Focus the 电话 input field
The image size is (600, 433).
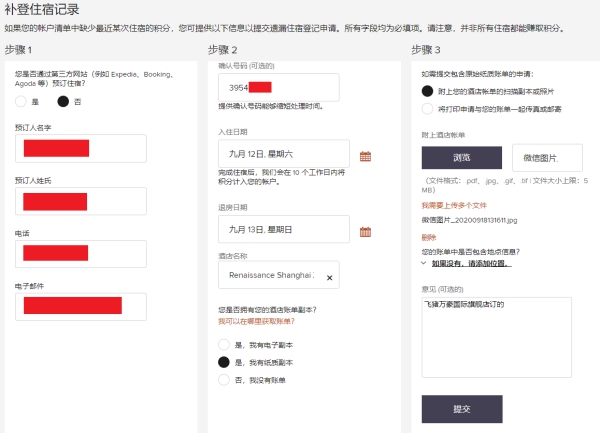point(81,254)
